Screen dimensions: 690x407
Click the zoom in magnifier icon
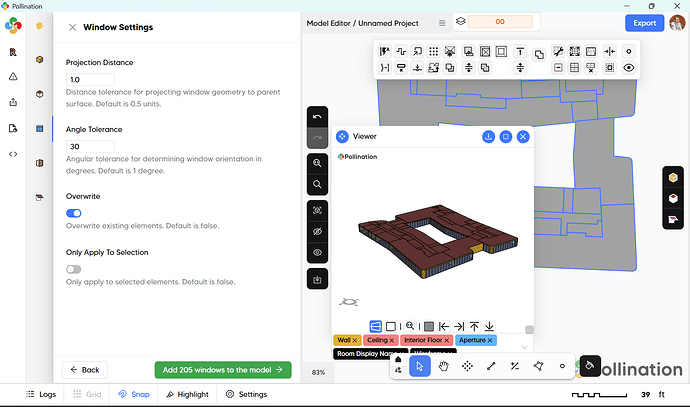tap(317, 162)
